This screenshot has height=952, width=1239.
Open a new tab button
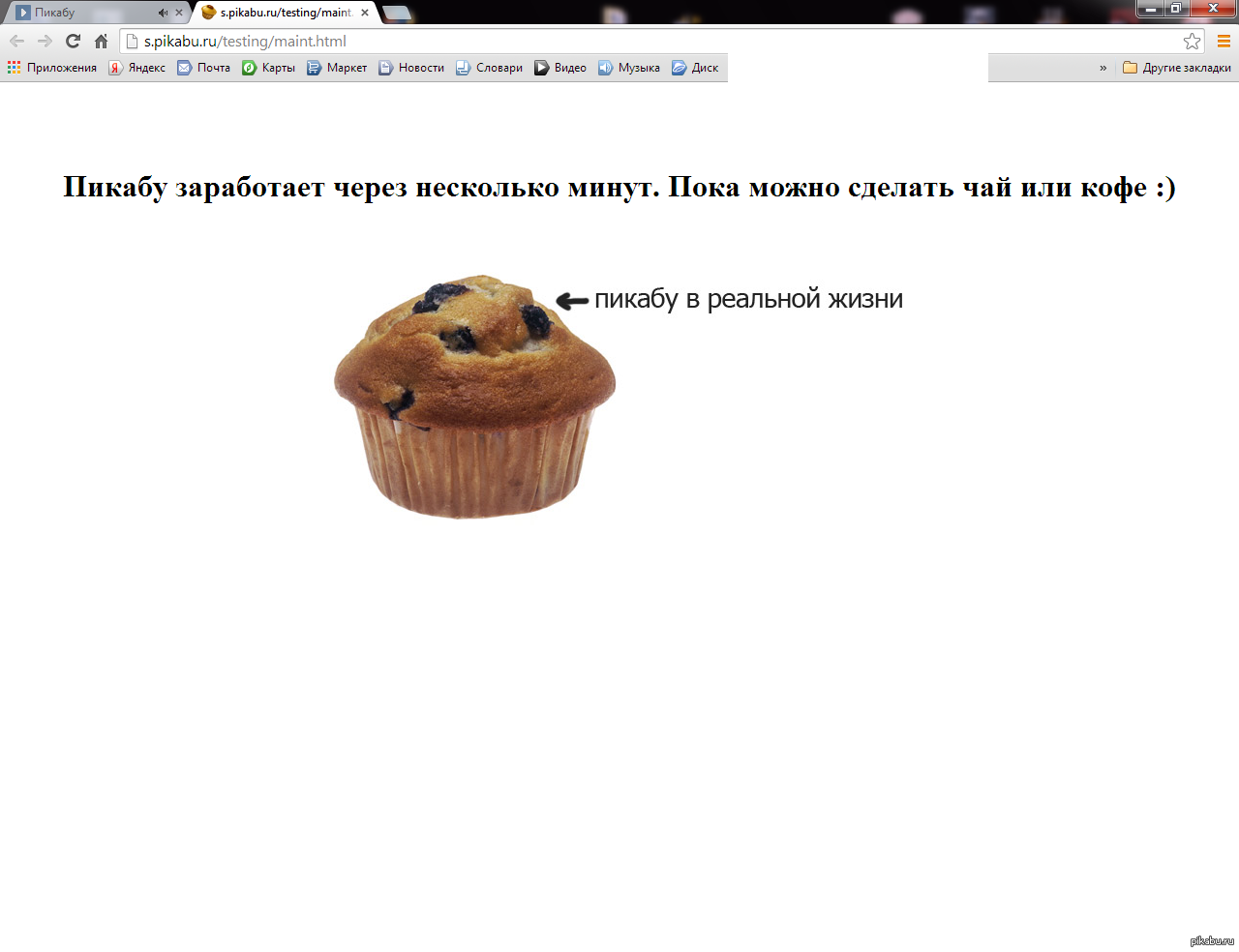397,13
